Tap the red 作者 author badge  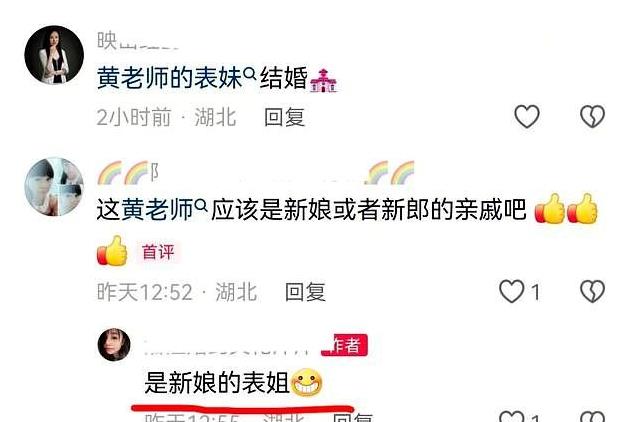tap(344, 345)
